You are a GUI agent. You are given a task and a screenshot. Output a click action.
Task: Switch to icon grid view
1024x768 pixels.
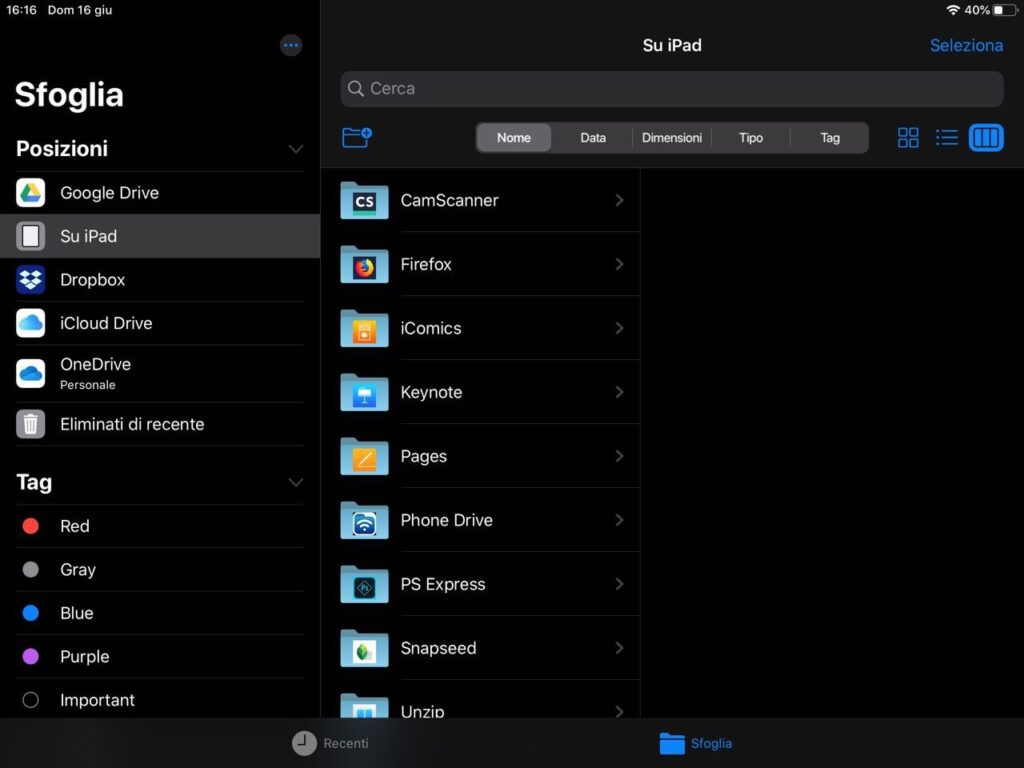908,137
